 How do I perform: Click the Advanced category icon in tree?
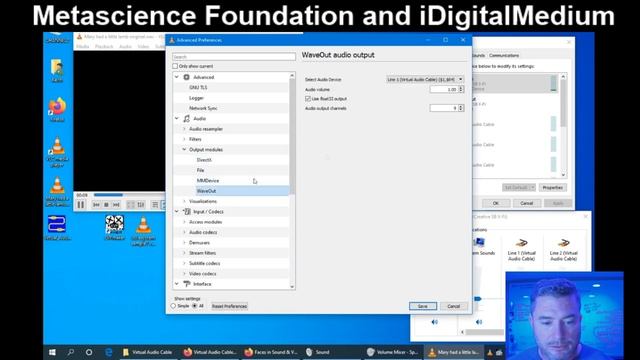[x=187, y=77]
